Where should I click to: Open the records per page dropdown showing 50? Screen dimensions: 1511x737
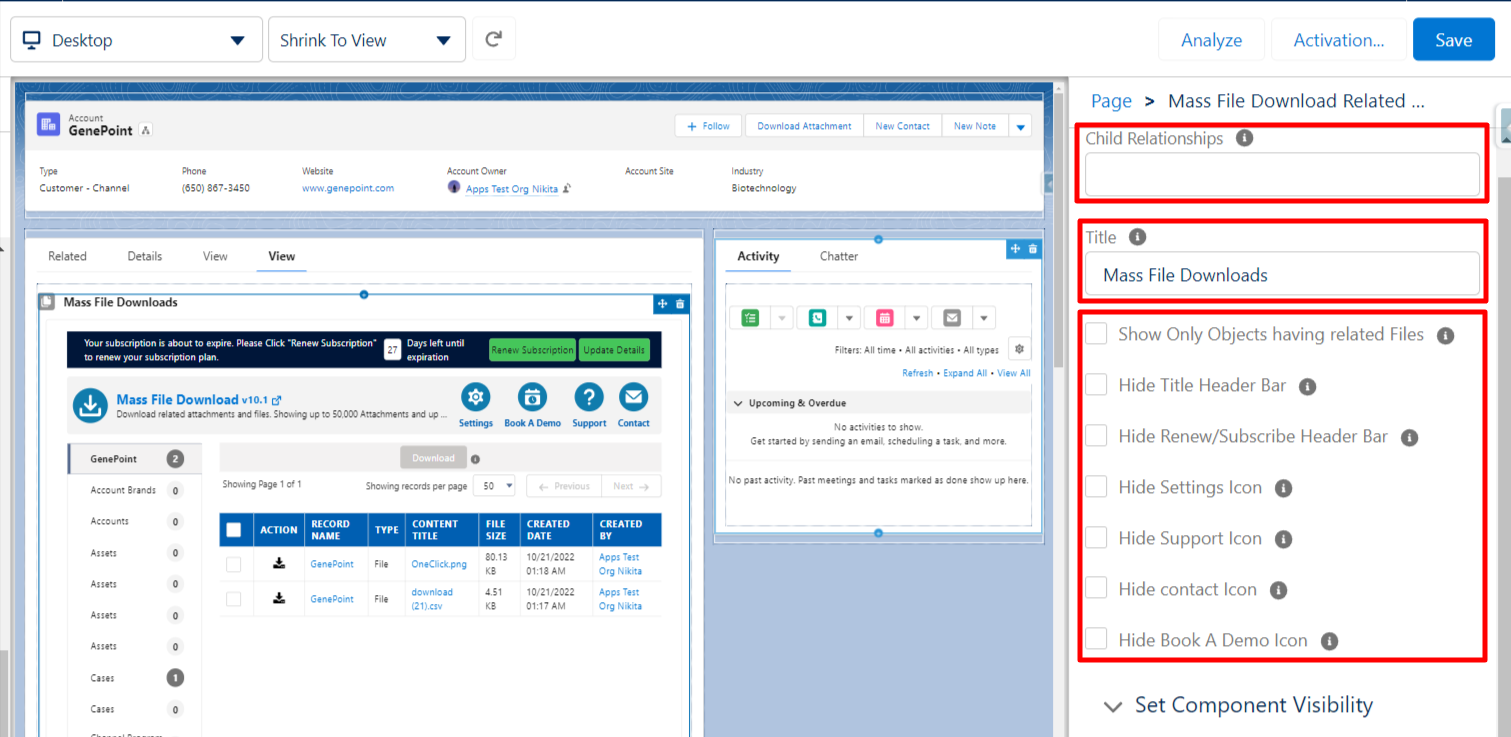click(x=495, y=486)
